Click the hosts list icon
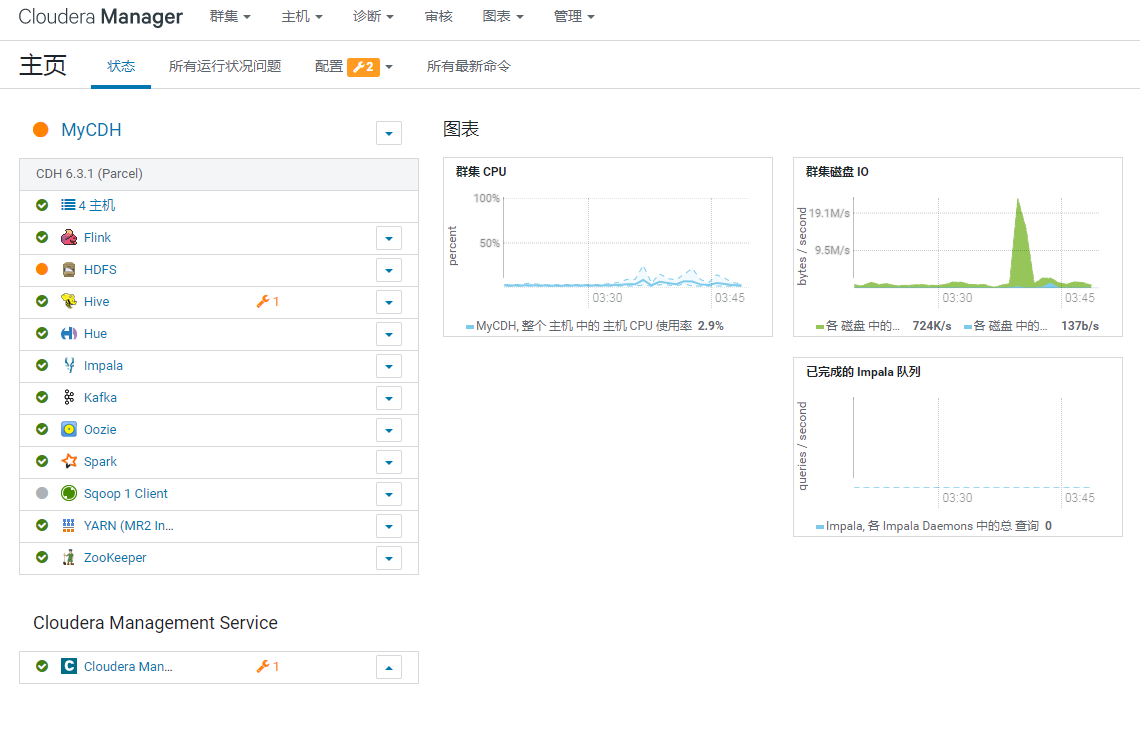The height and width of the screenshot is (733, 1140). pos(68,205)
